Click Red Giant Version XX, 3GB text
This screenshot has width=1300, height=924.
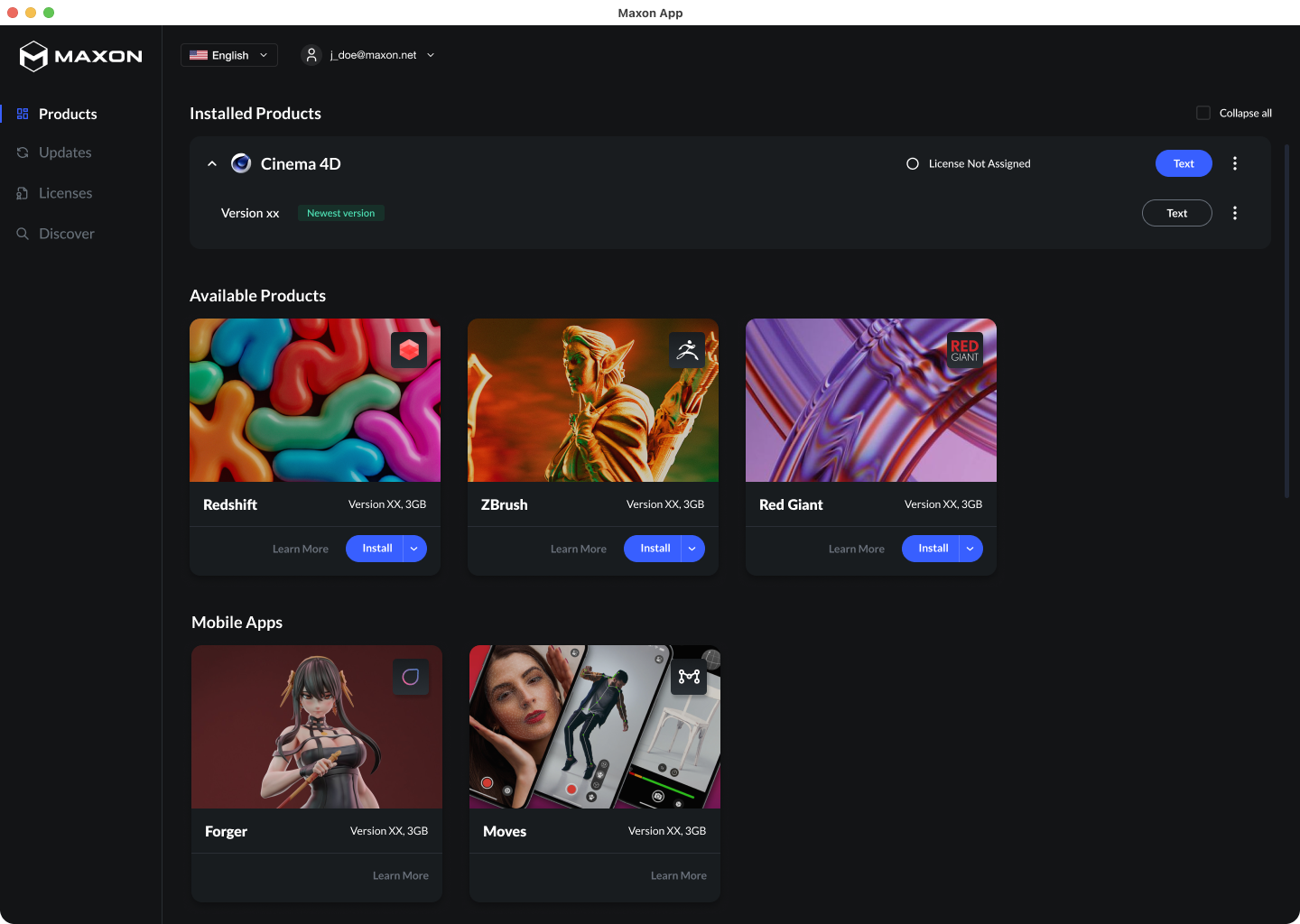pyautogui.click(x=943, y=504)
